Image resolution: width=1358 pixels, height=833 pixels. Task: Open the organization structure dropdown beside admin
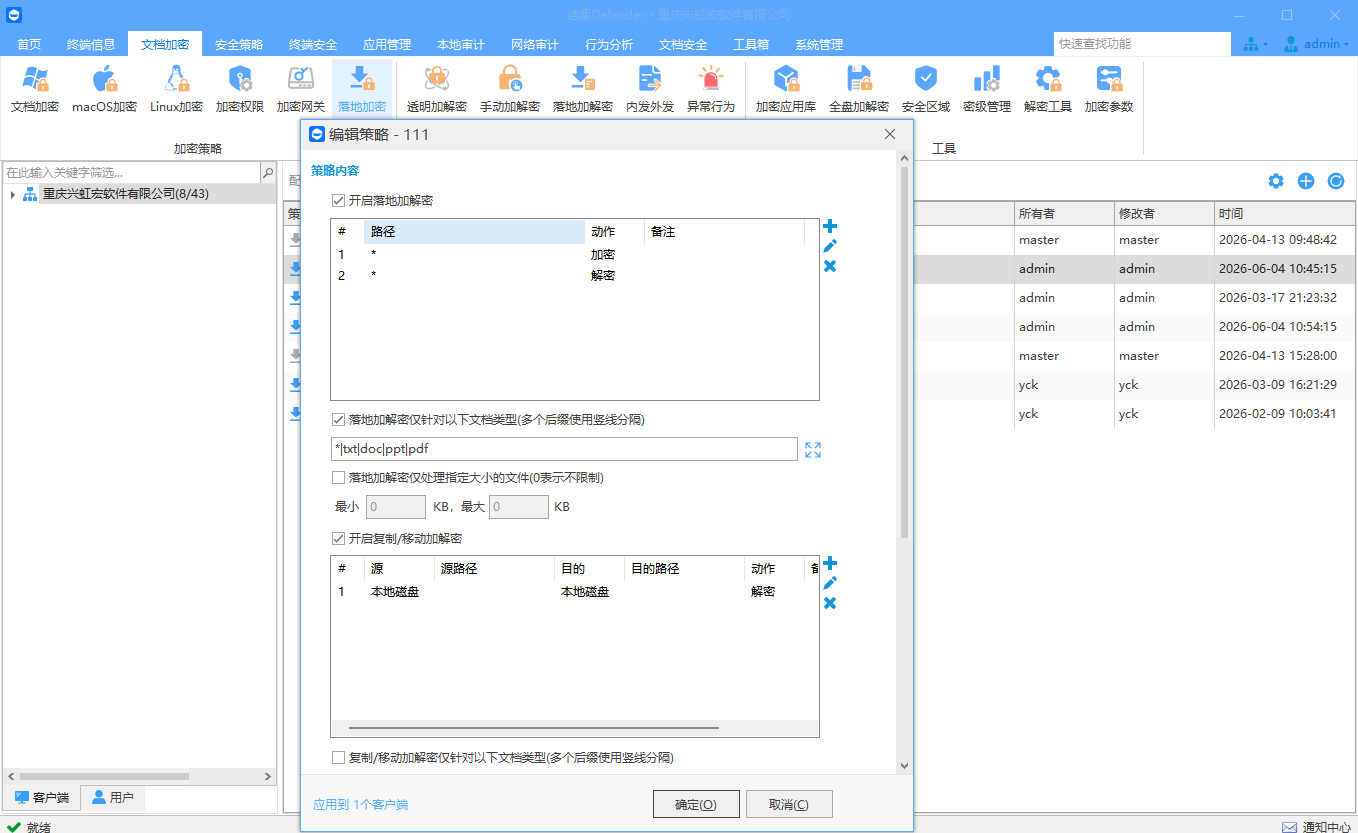point(1255,44)
